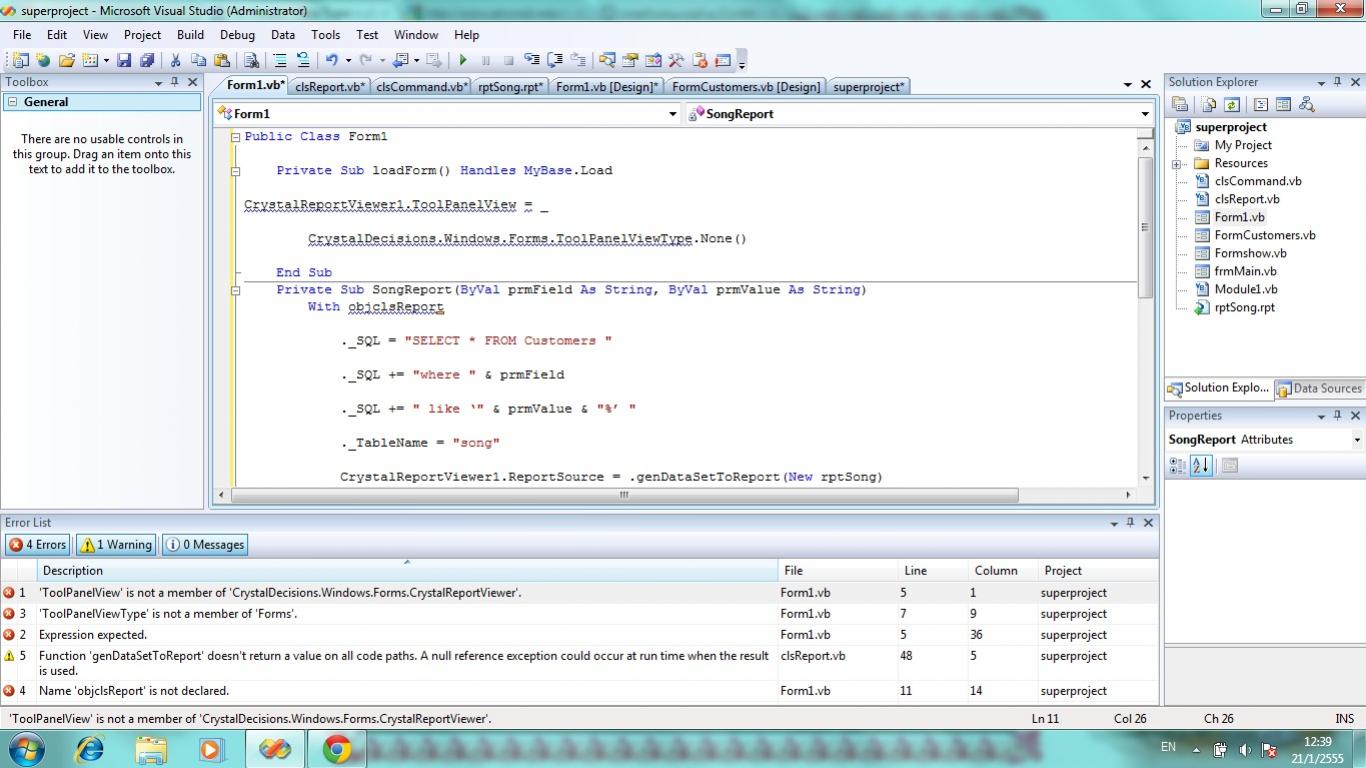
Task: Click the Copy toolbar icon
Action: [198, 60]
